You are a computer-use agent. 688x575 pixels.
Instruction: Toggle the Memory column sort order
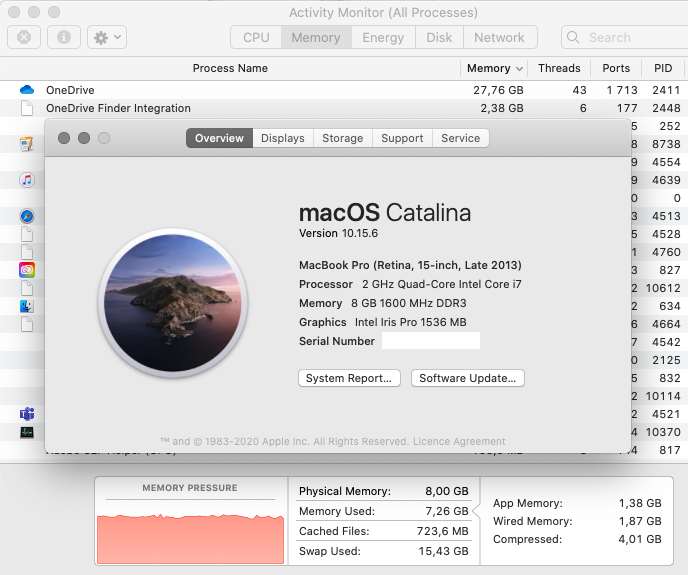[494, 68]
